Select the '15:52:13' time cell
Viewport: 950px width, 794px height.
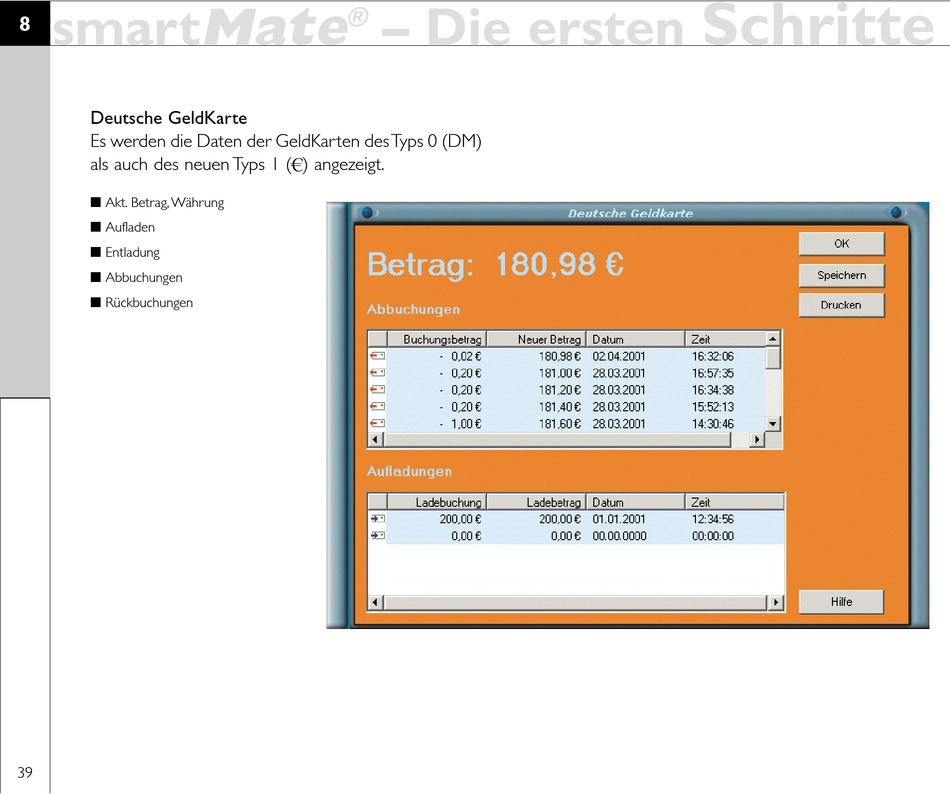[712, 407]
